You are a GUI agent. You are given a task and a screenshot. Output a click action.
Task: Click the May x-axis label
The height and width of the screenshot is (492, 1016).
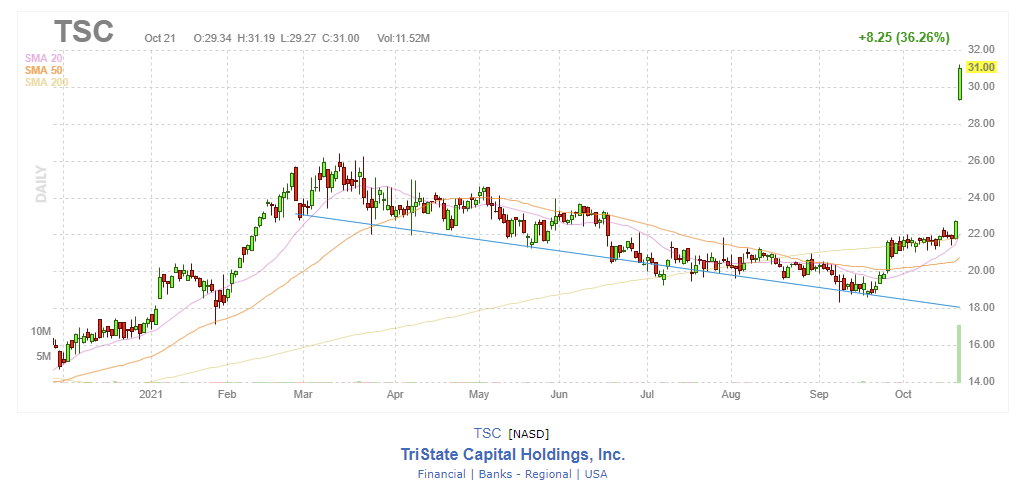pos(479,394)
